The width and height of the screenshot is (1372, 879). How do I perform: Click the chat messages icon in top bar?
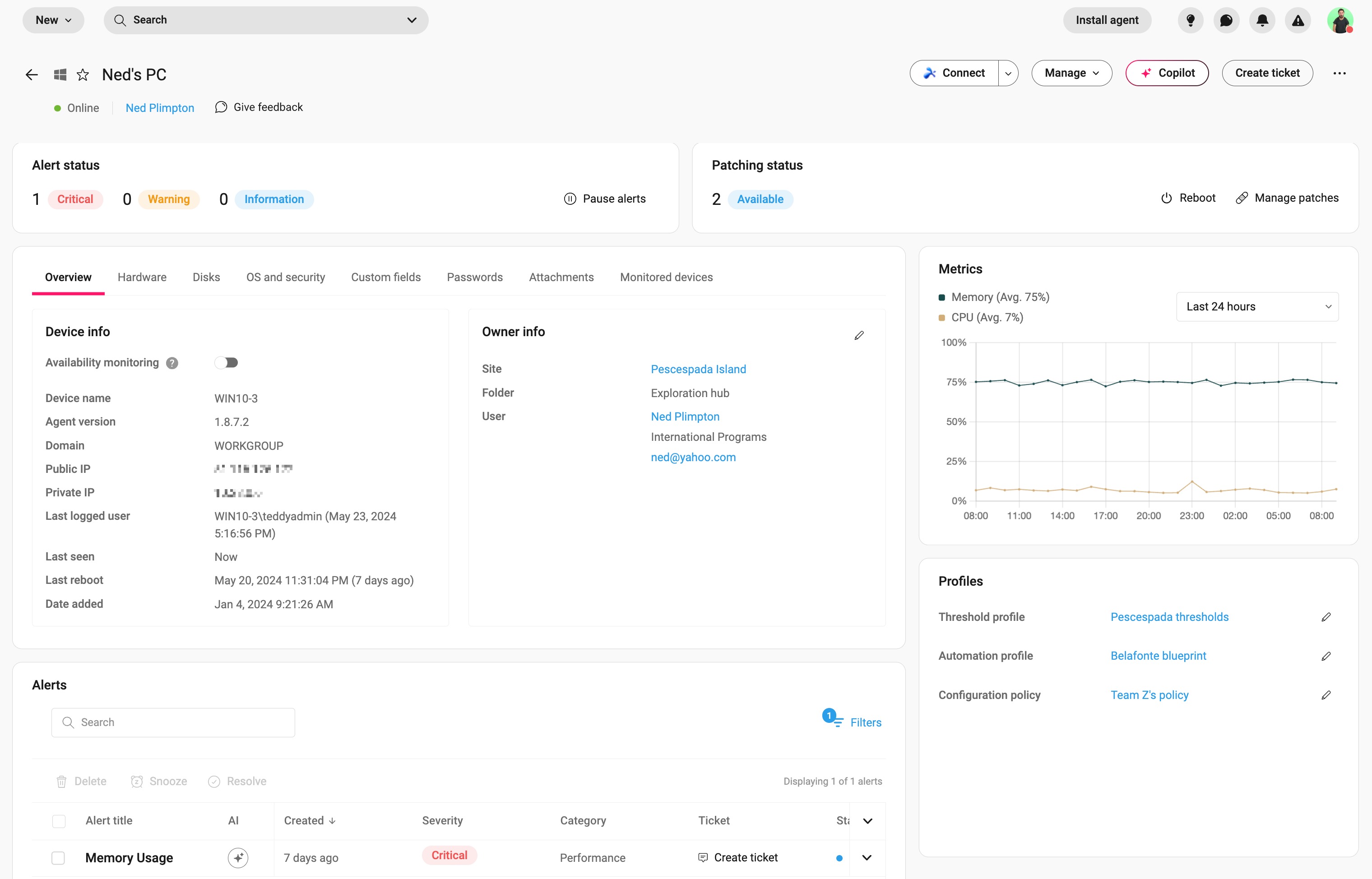1226,21
